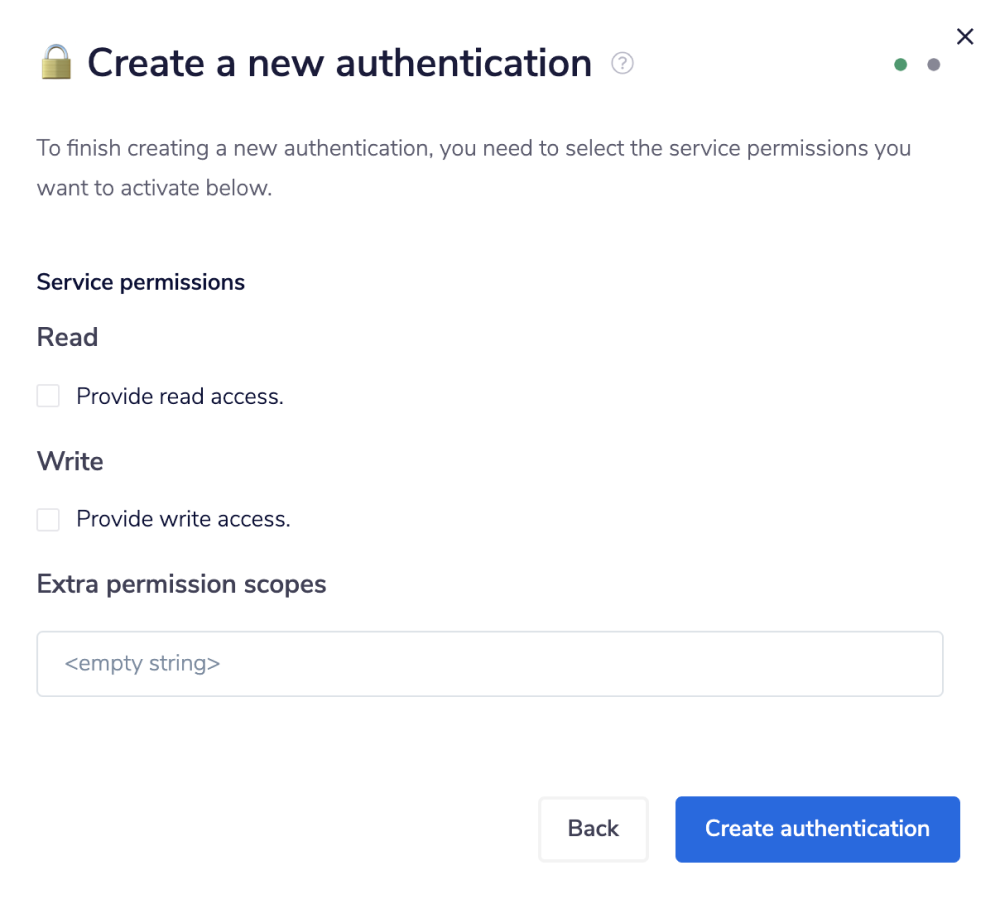The width and height of the screenshot is (1000, 904).
Task: Enable the read access checkbox
Action: 48,396
